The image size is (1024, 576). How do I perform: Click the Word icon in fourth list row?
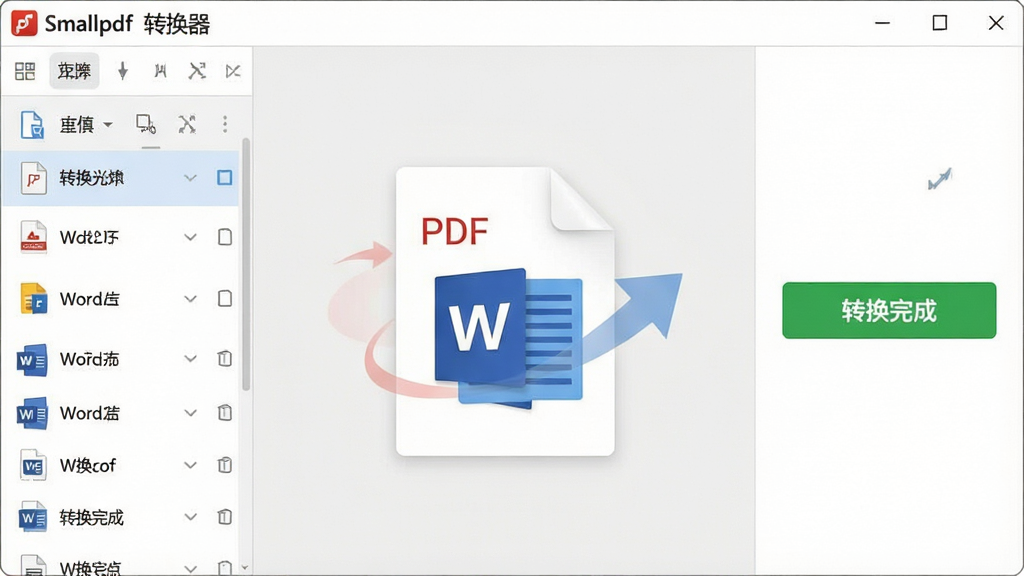click(32, 359)
